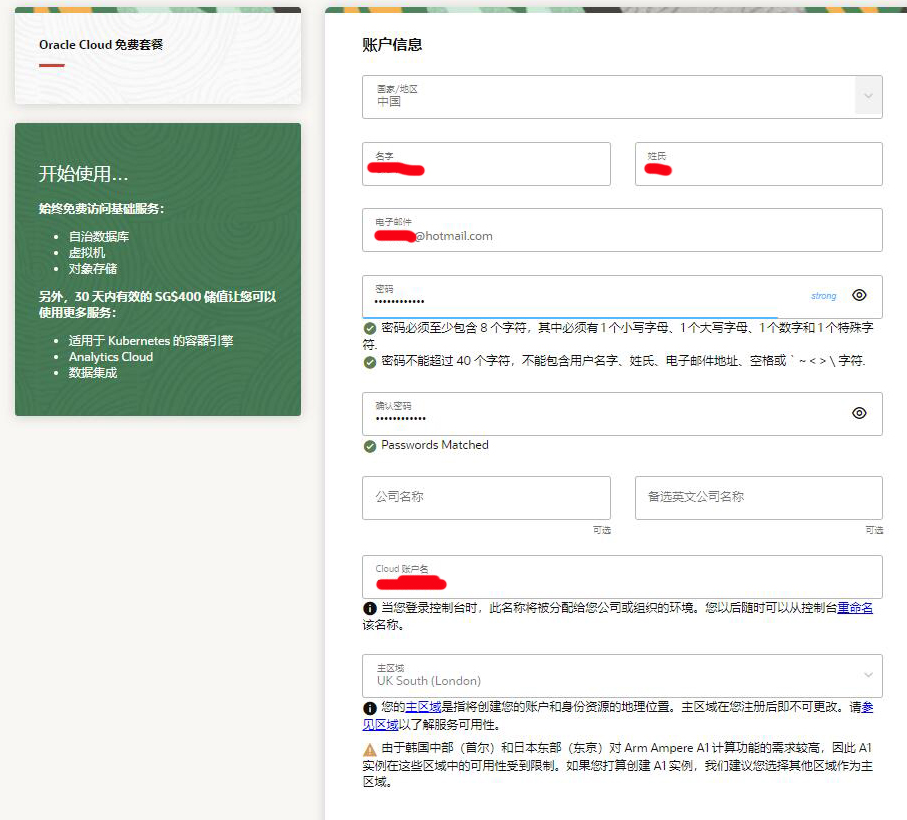907x820 pixels.
Task: Reveal the confirm password with its eye icon
Action: 859,413
